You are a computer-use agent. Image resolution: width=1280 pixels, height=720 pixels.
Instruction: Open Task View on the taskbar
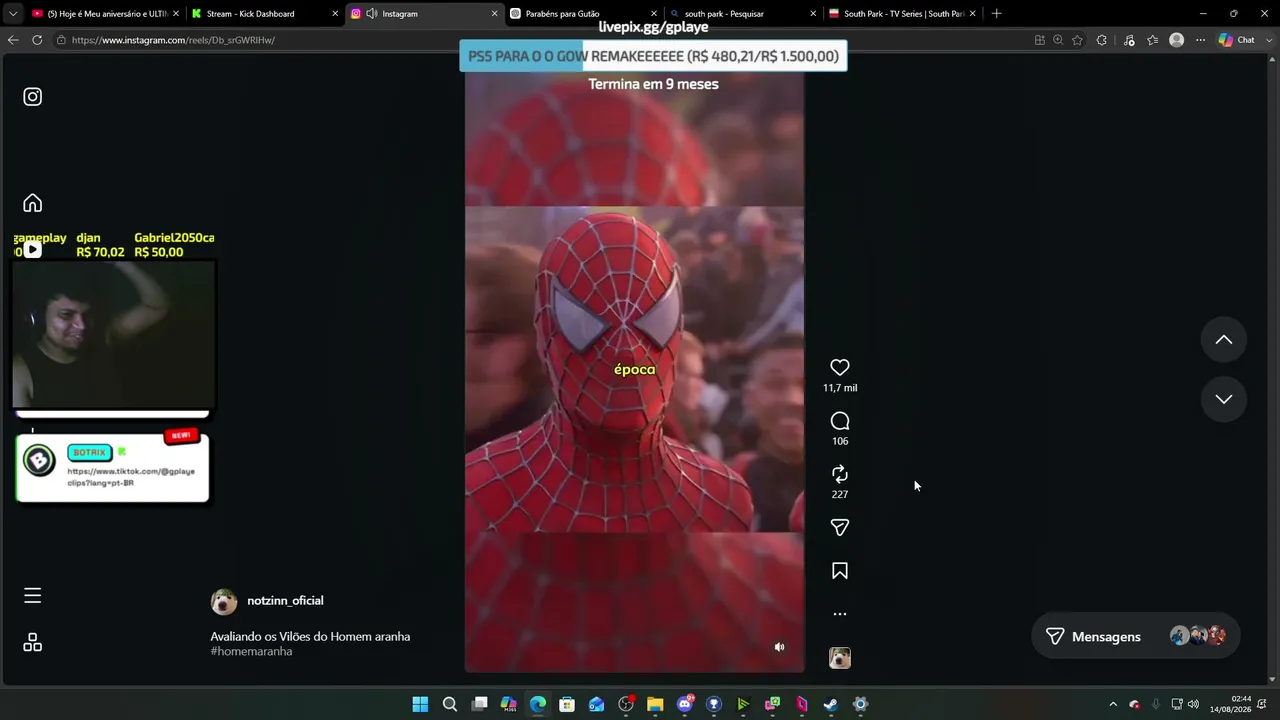tap(479, 704)
